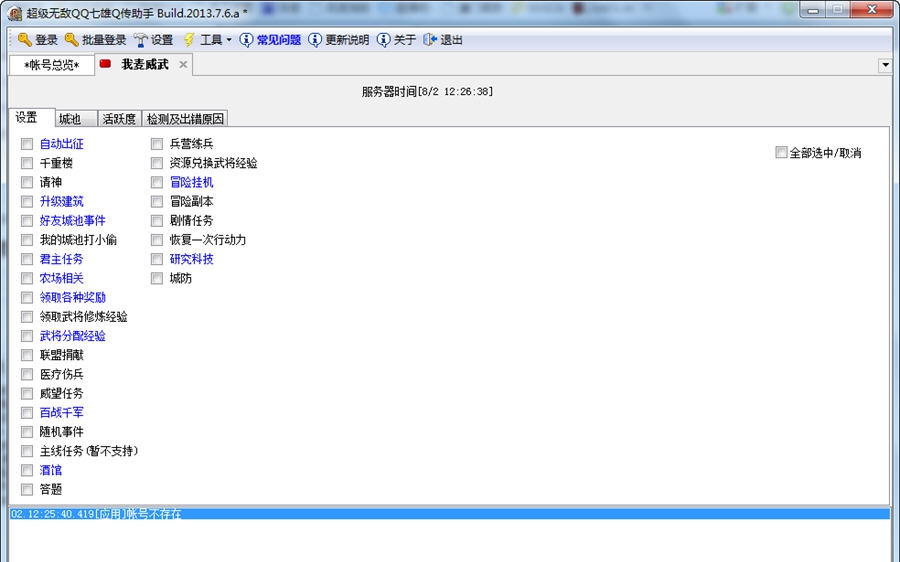Enable the 联盟捐献 checkbox

27,355
